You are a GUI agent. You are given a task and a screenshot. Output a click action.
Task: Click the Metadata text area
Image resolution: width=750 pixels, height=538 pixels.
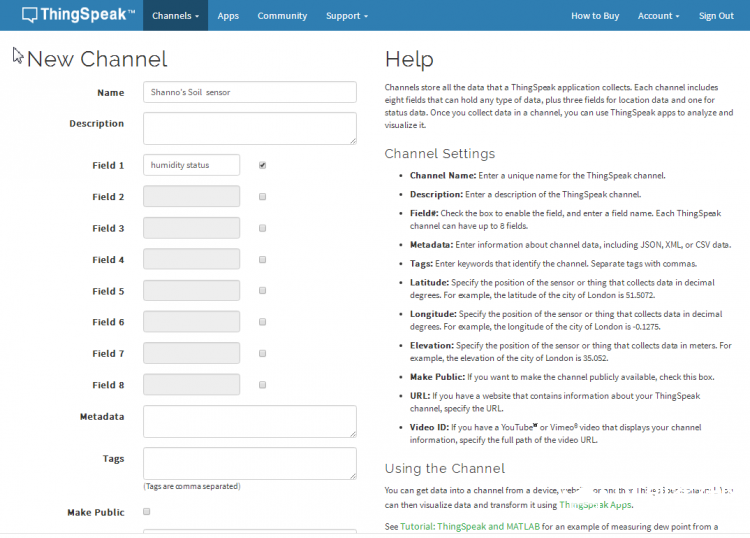(250, 421)
